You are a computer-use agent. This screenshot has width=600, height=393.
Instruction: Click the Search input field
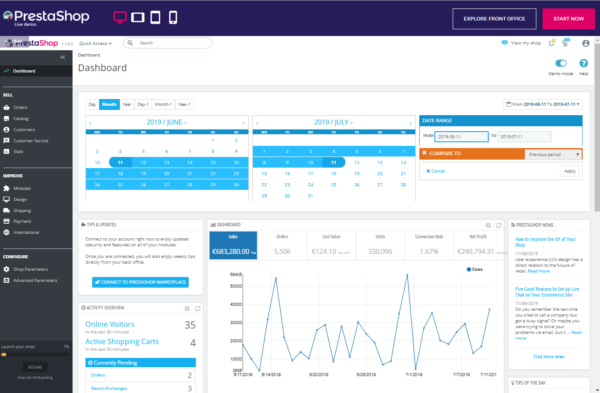coord(168,43)
